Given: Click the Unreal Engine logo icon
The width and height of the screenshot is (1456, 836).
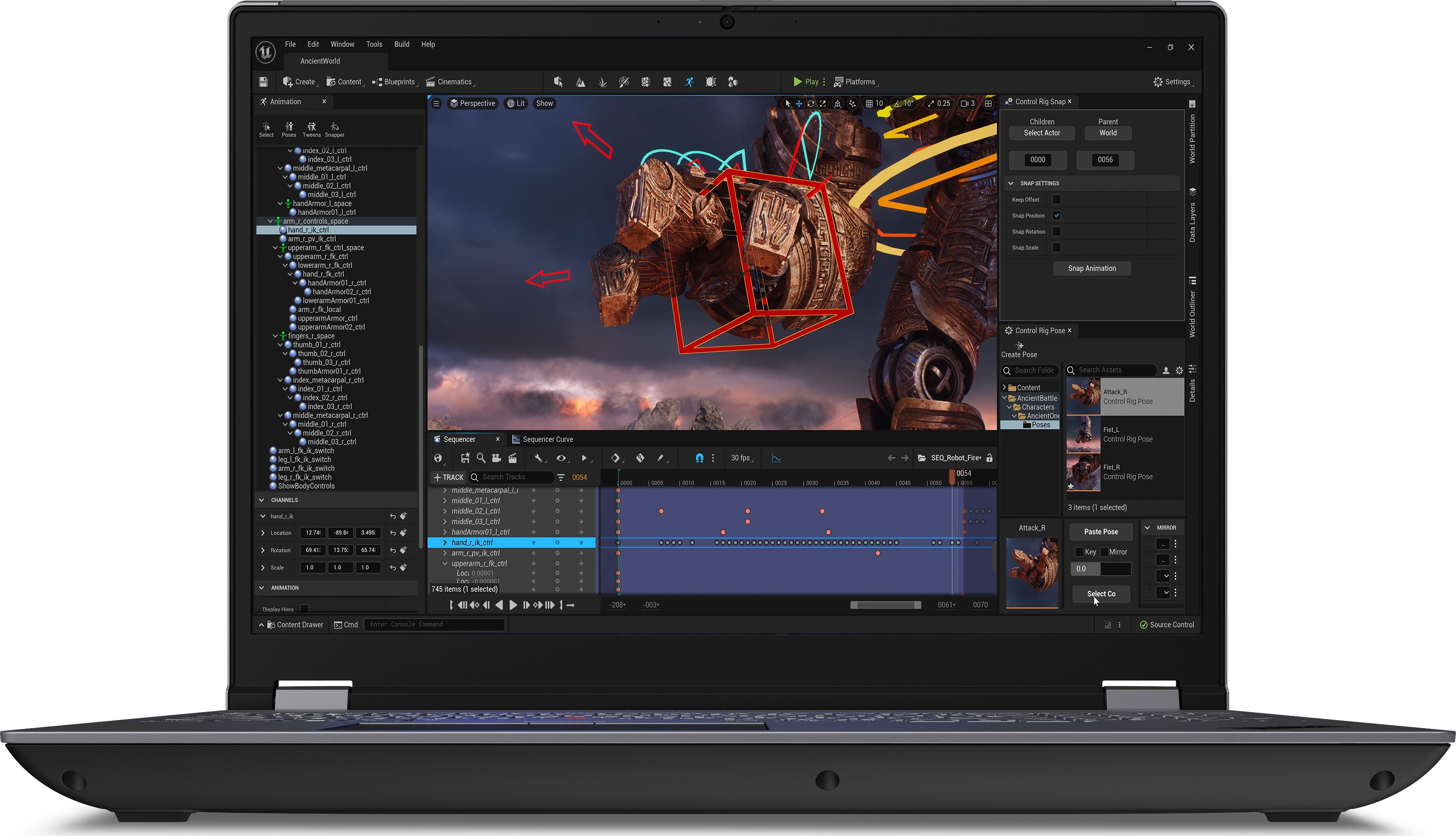Looking at the screenshot, I should pyautogui.click(x=266, y=52).
